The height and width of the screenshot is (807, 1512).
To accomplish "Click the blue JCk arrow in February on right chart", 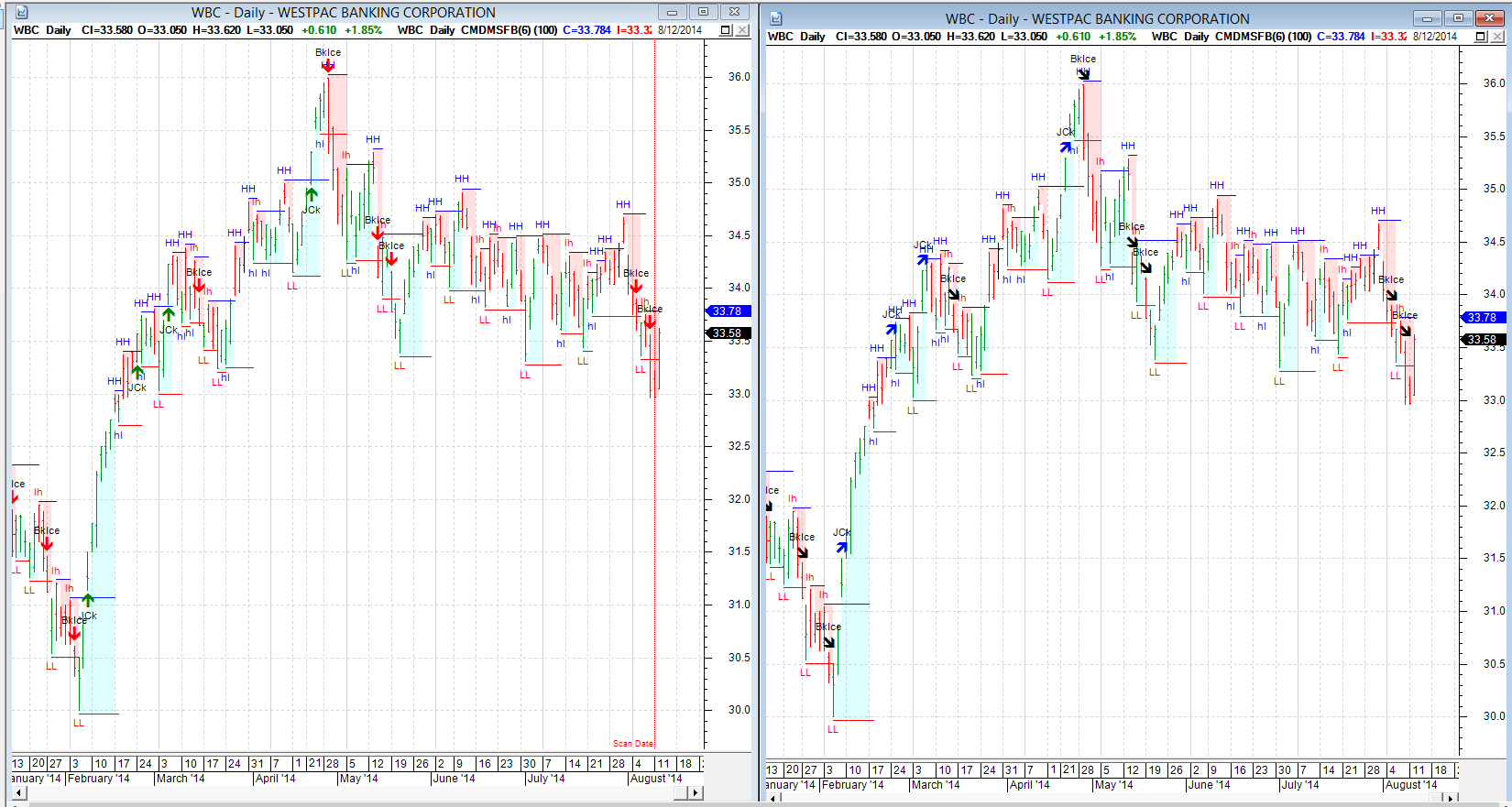I will 841,548.
